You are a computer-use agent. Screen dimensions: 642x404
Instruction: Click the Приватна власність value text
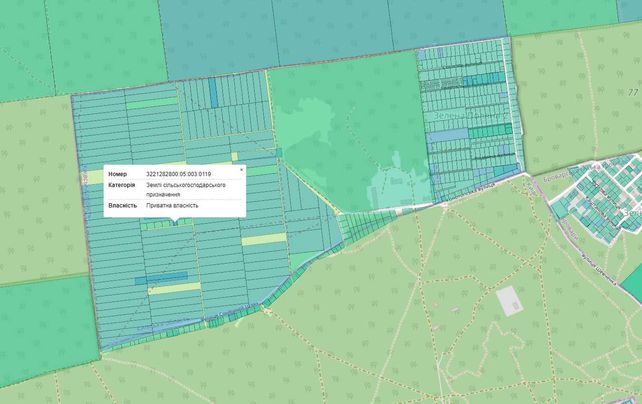pyautogui.click(x=172, y=205)
